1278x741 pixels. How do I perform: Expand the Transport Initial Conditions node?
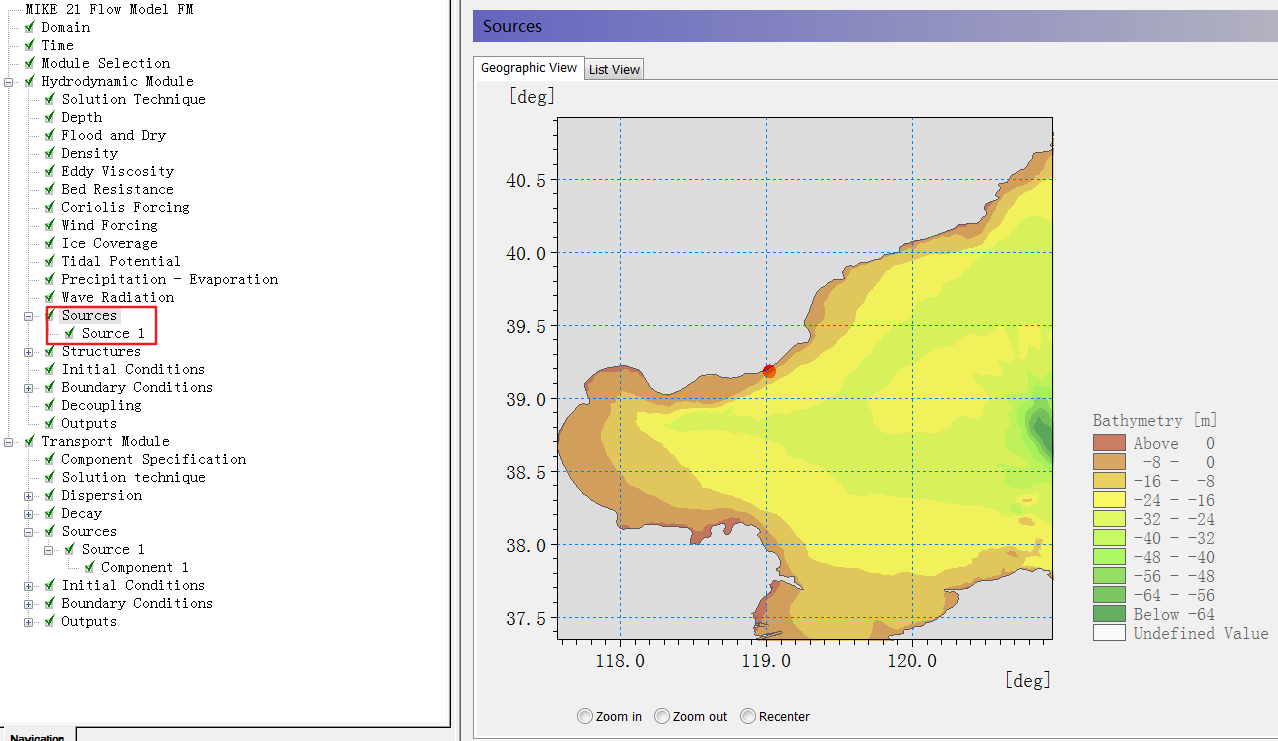pyautogui.click(x=29, y=585)
